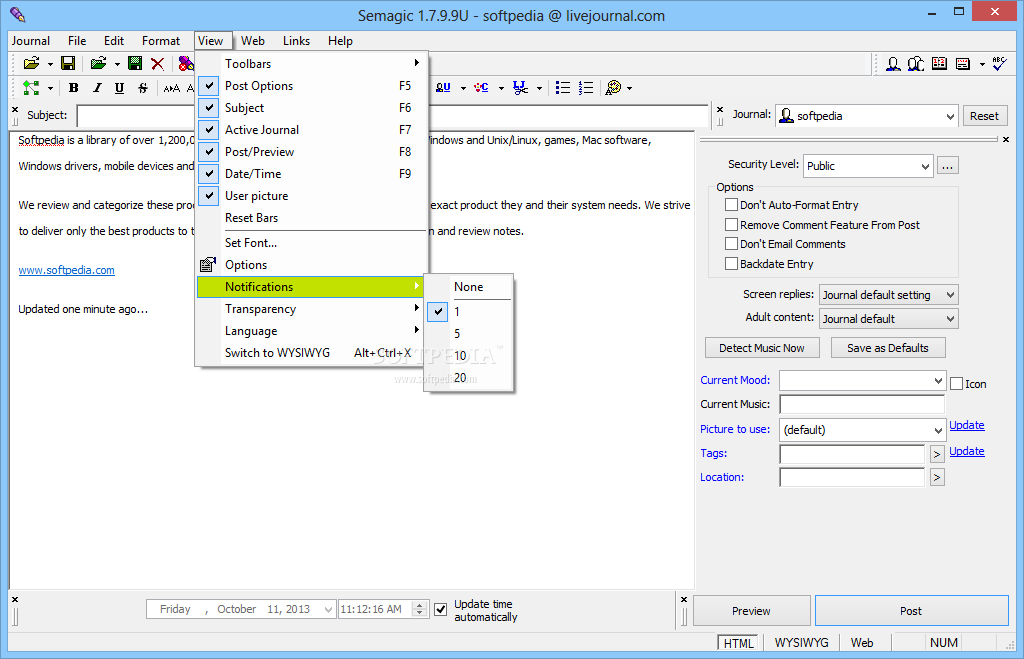Enable the Backdate Entry checkbox
The image size is (1024, 659).
coord(731,264)
